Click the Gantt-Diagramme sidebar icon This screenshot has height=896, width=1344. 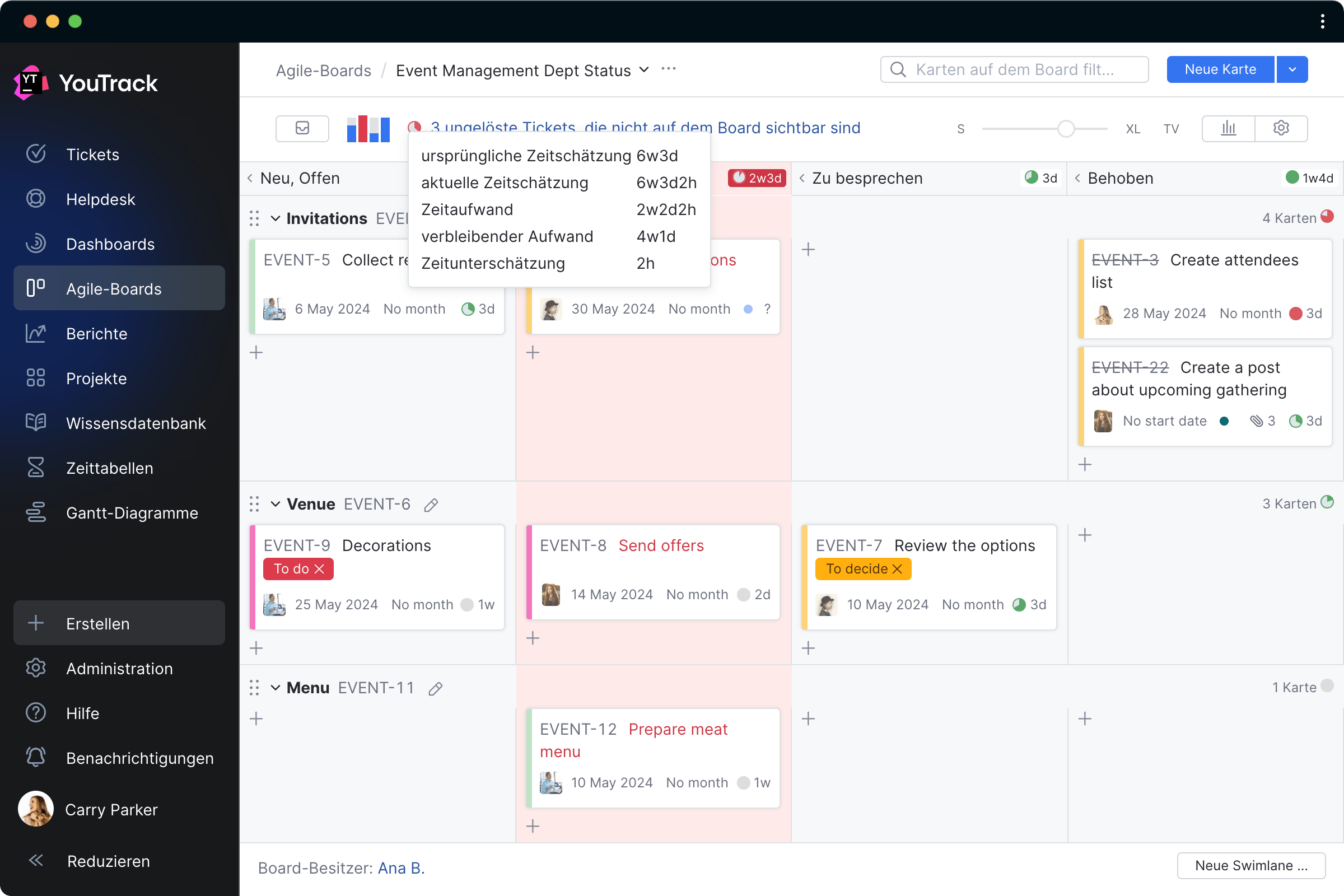click(35, 513)
